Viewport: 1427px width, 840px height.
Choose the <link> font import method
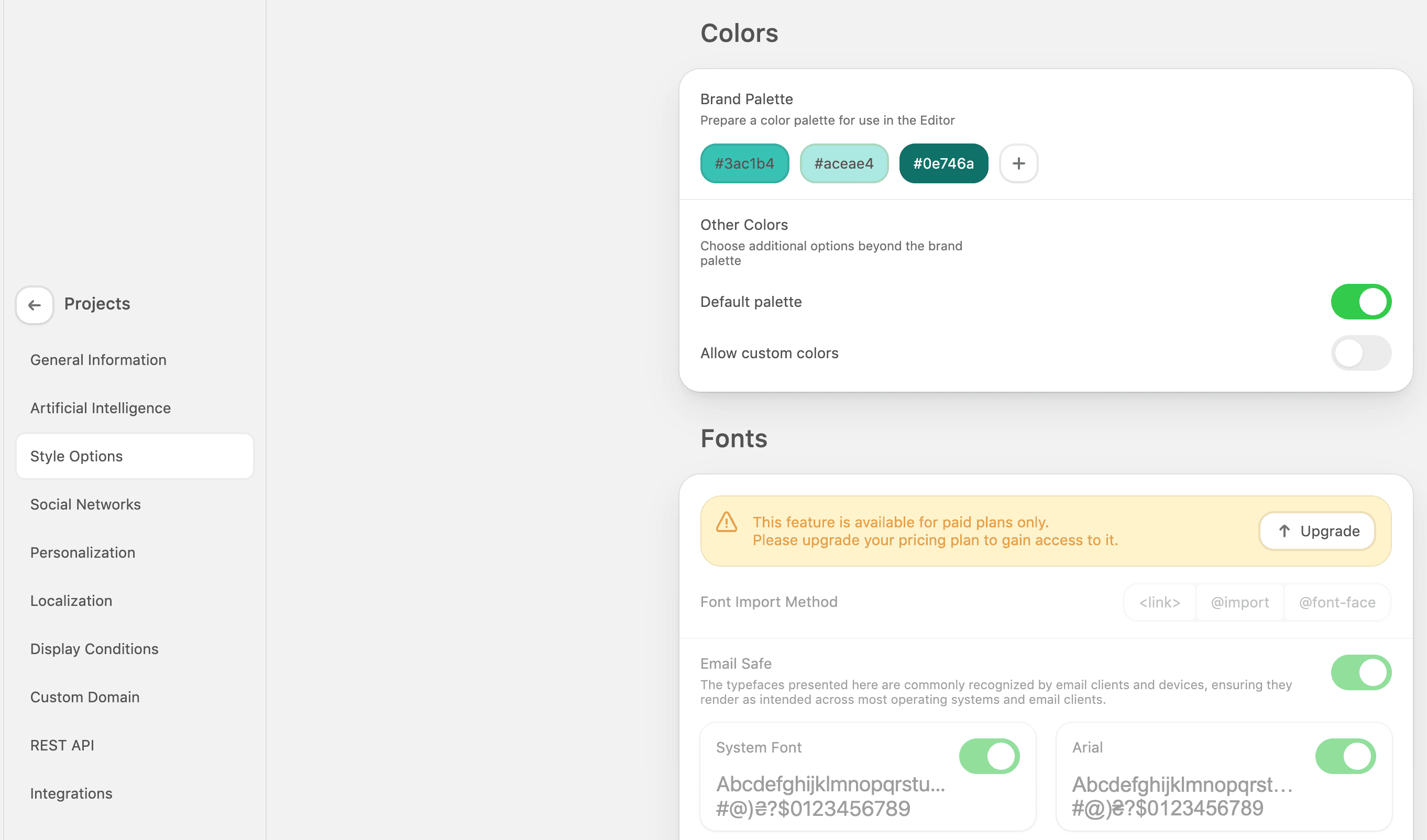[x=1159, y=602]
